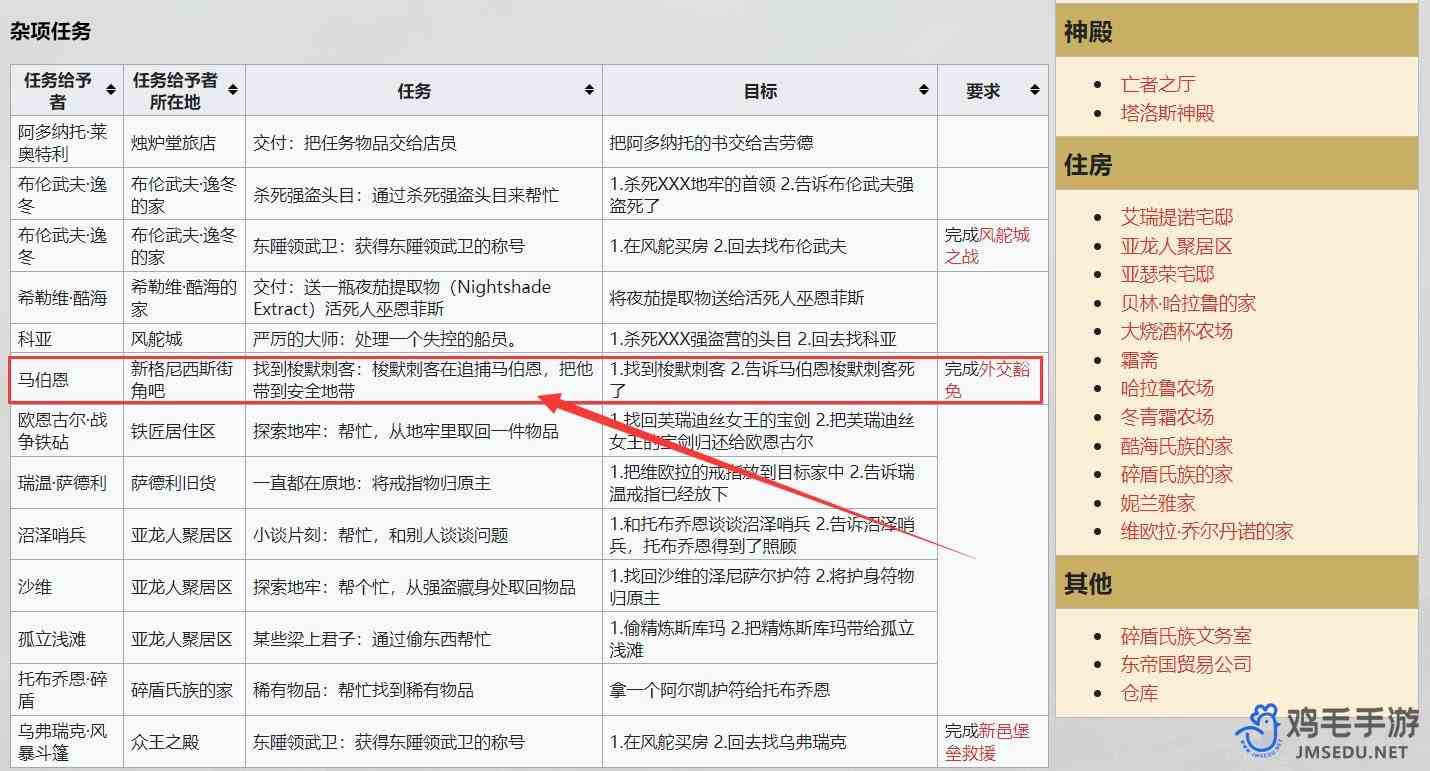Select the 科亚 quest giver cell
This screenshot has height=771, width=1430.
(67, 339)
